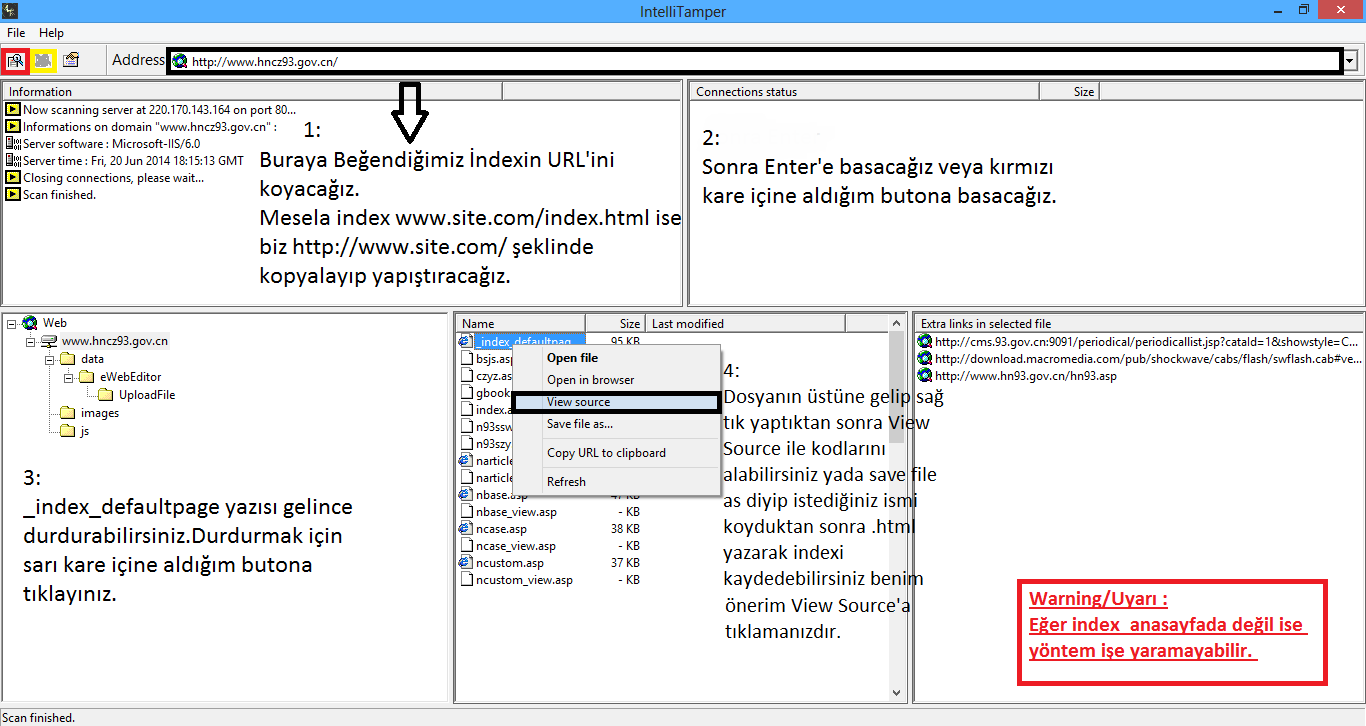Screen dimensions: 1366x726
Task: Select the nbase_view.asp file name
Action: (516, 512)
